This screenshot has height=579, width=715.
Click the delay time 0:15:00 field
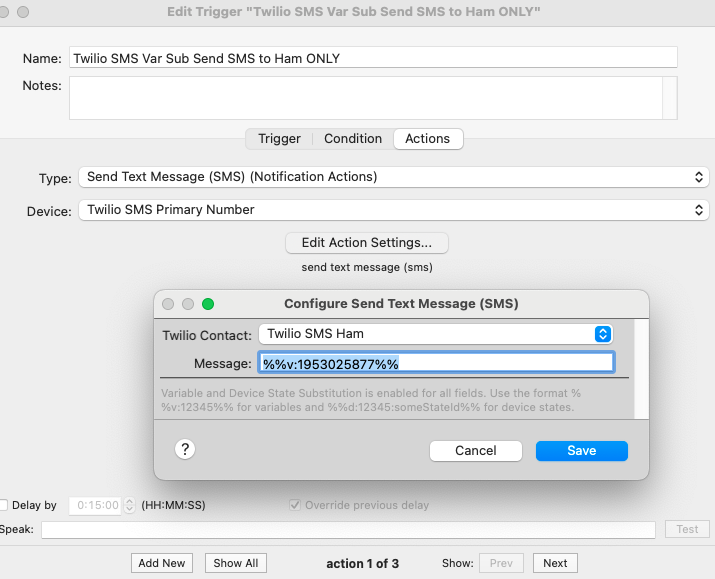(95, 505)
